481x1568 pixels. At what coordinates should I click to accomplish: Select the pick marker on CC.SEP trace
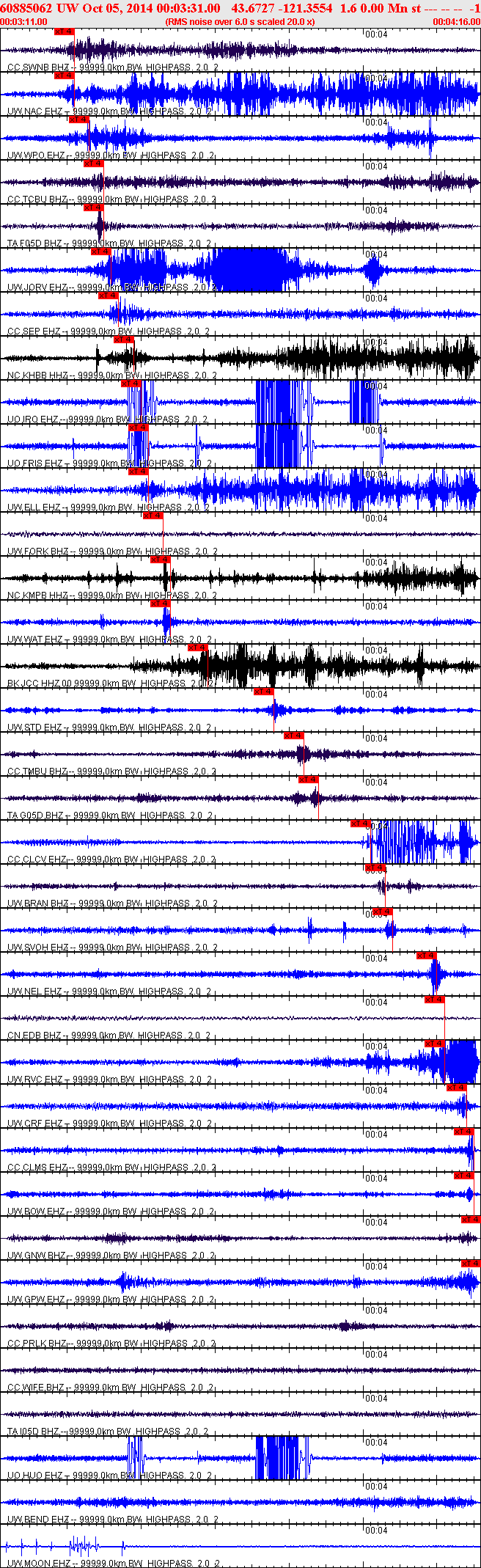(109, 296)
